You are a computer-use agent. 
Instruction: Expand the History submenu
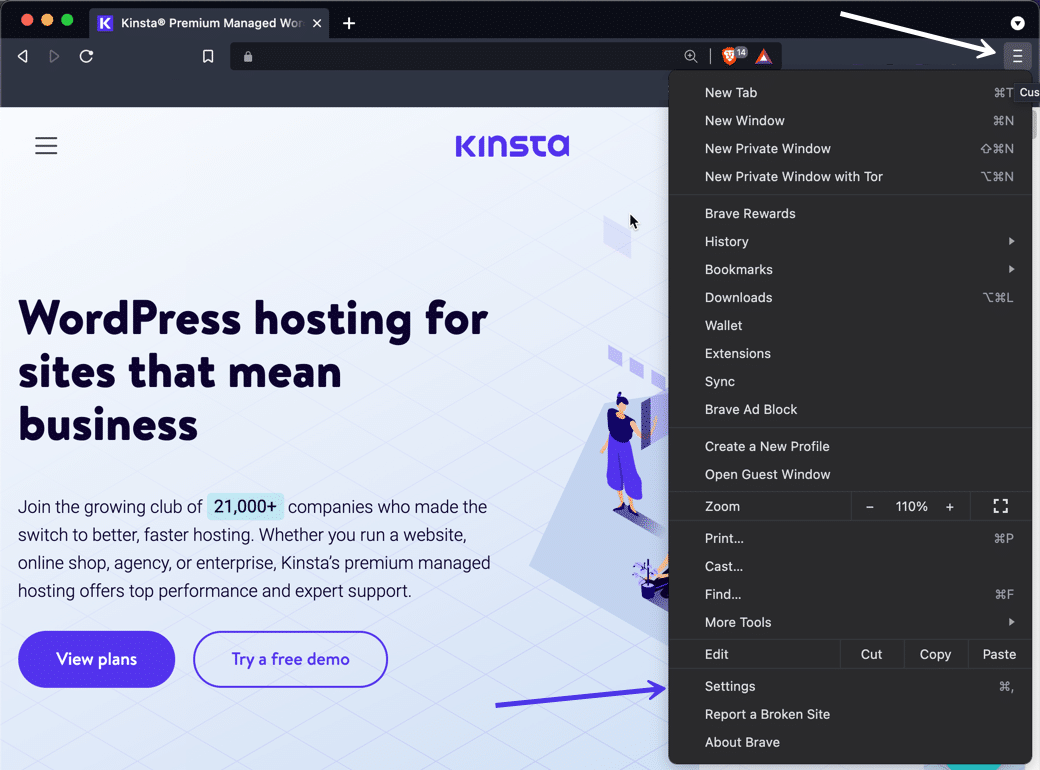pos(726,241)
